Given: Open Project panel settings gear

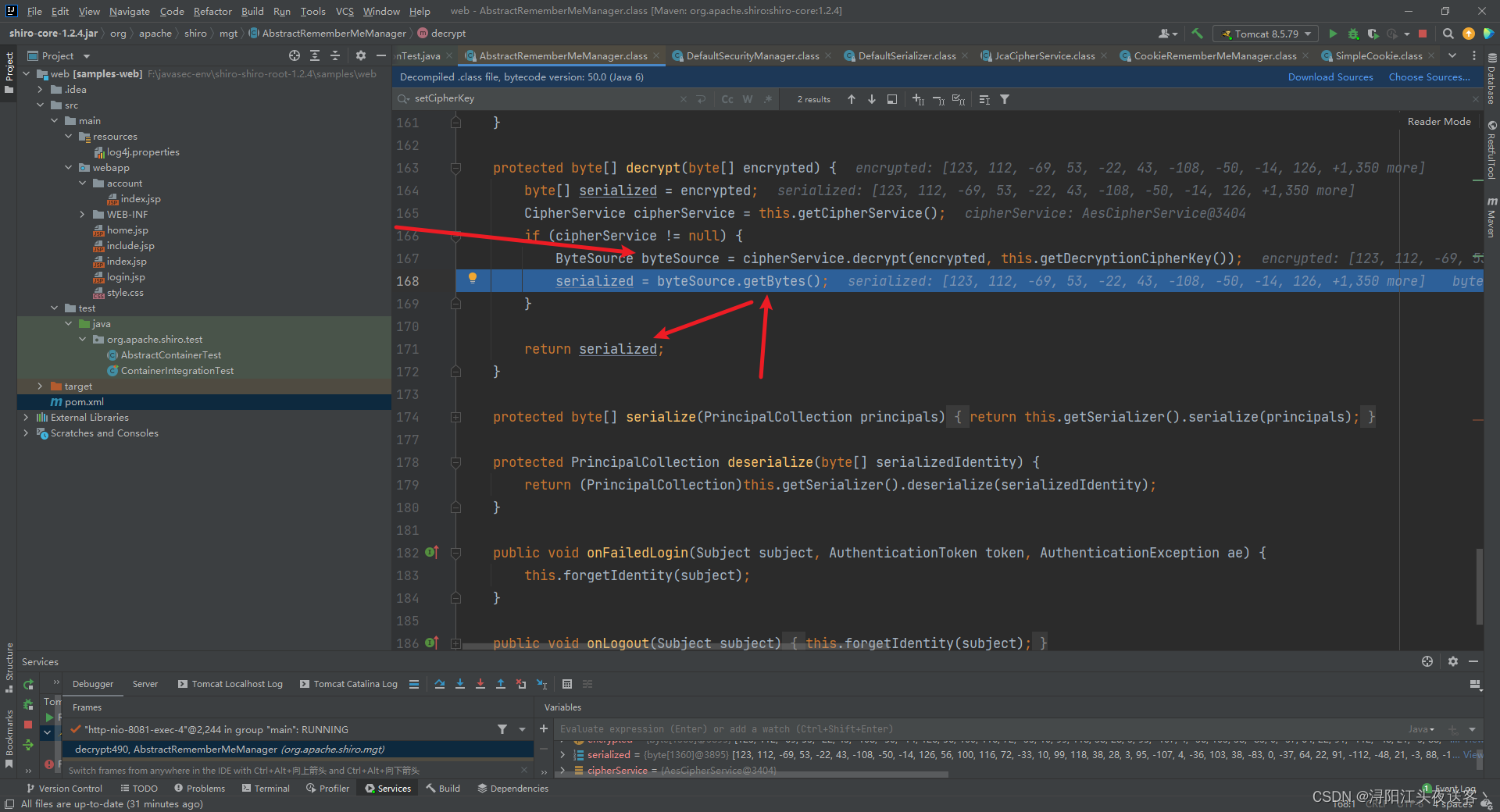Looking at the screenshot, I should (x=360, y=55).
